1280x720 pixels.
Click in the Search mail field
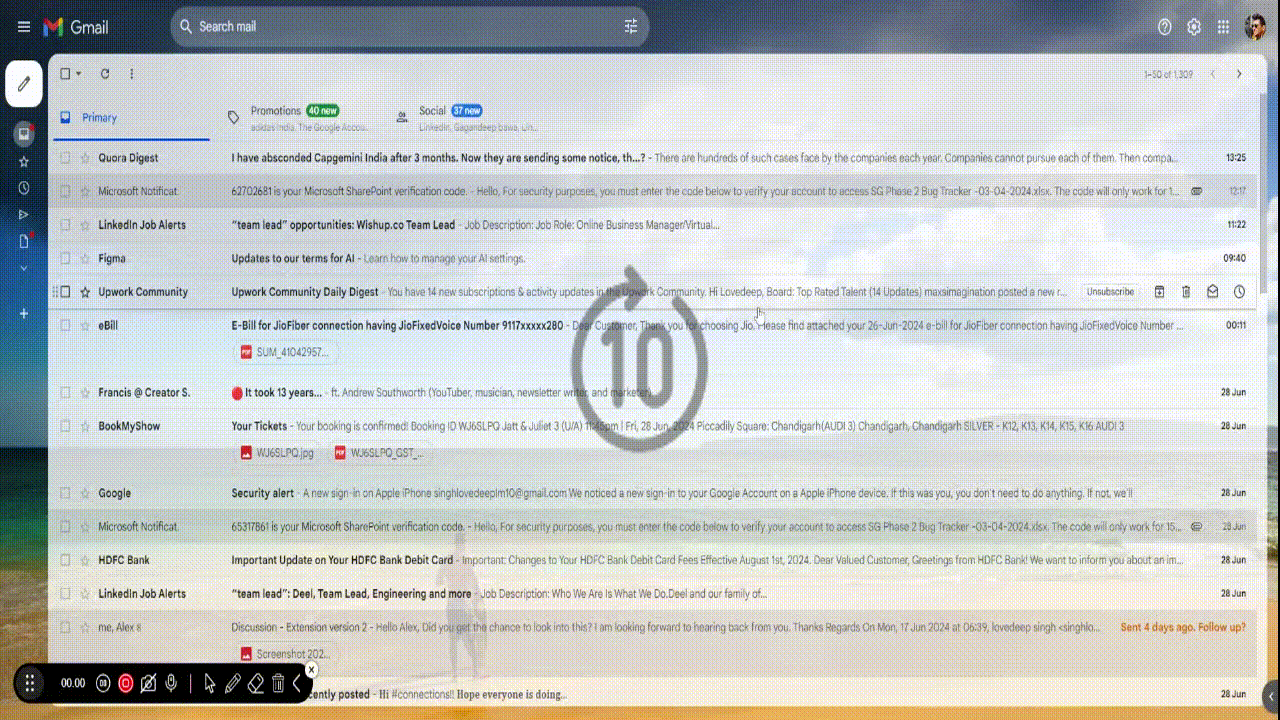[408, 27]
